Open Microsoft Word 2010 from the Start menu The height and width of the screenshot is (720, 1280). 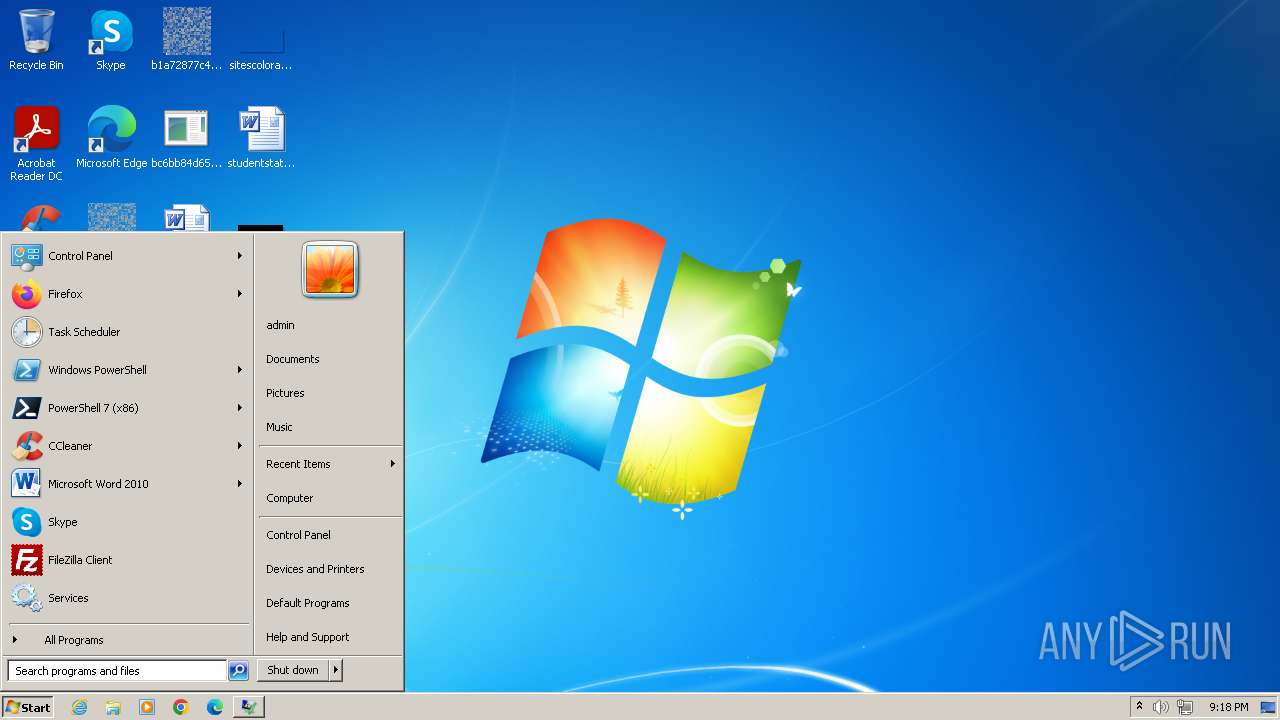[x=128, y=484]
